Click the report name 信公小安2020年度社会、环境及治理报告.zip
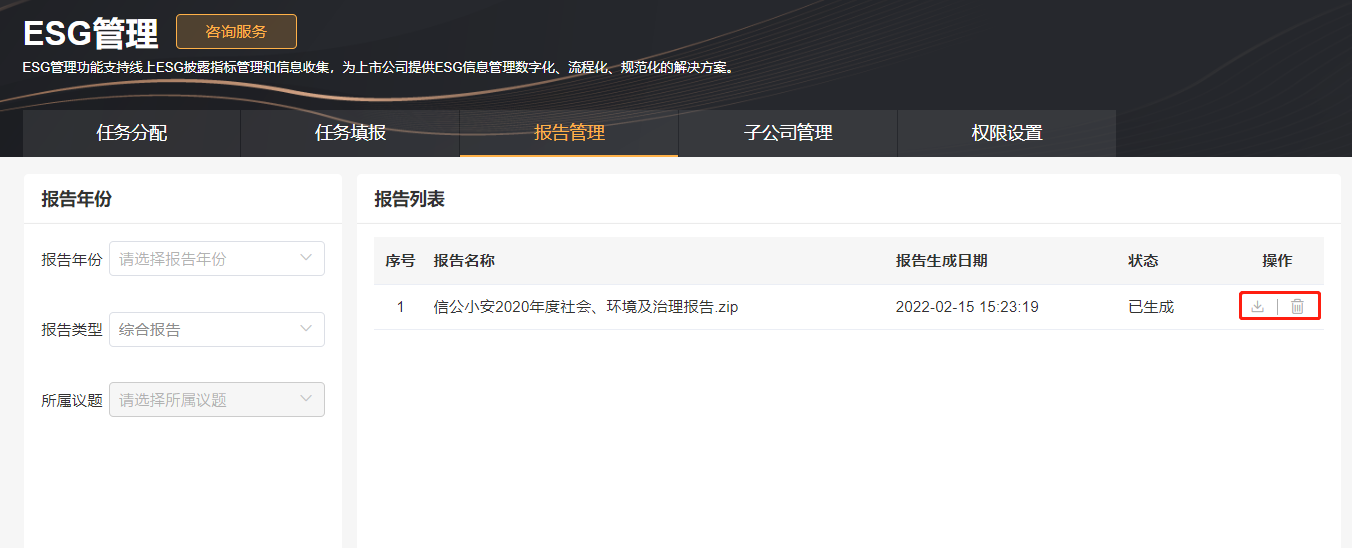1352x548 pixels. [586, 307]
